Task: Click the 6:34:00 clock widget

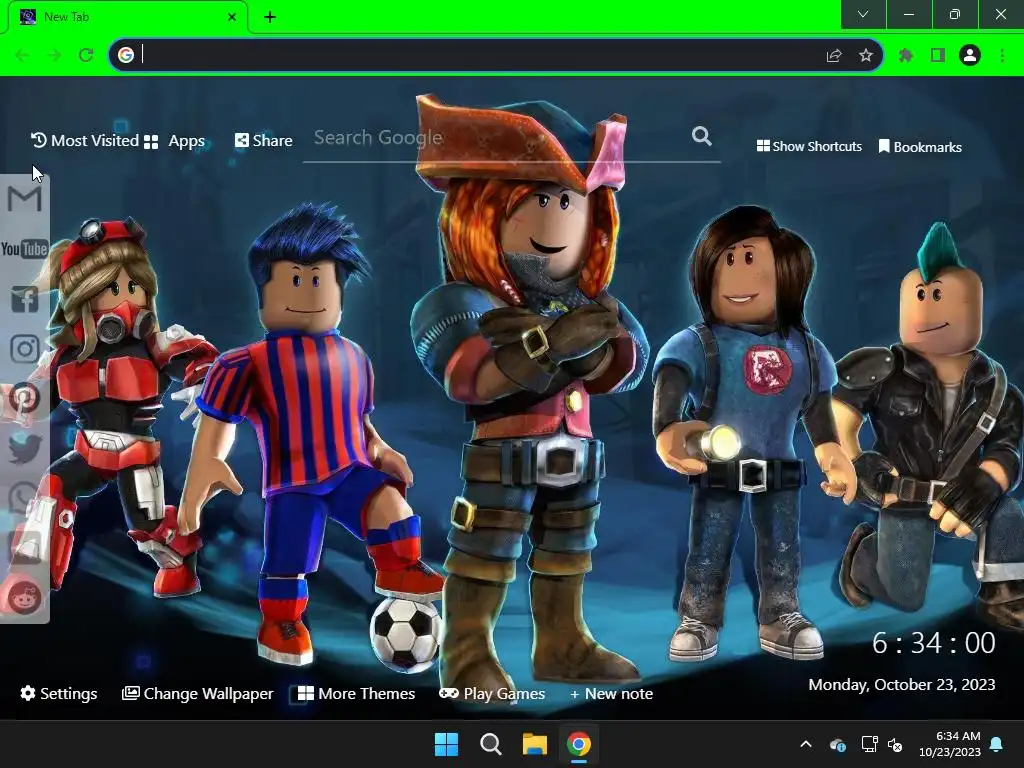Action: 934,643
